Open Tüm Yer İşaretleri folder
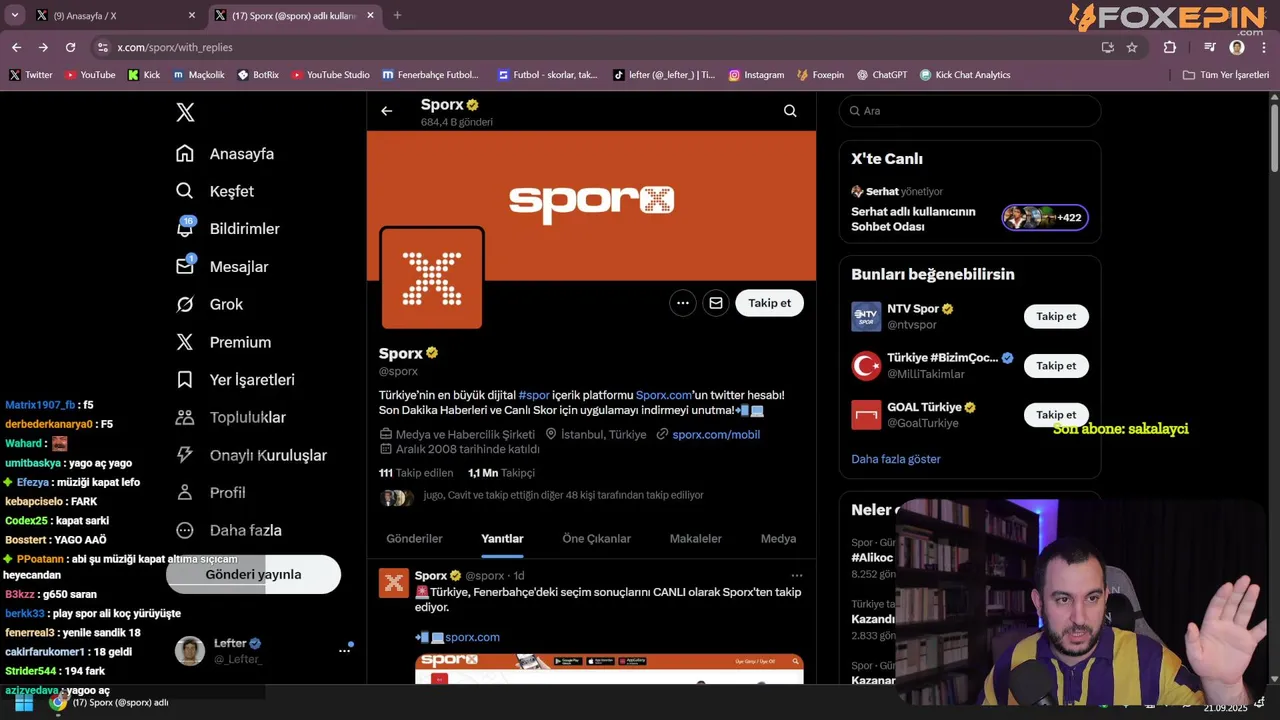Viewport: 1280px width, 720px height. pos(1225,75)
